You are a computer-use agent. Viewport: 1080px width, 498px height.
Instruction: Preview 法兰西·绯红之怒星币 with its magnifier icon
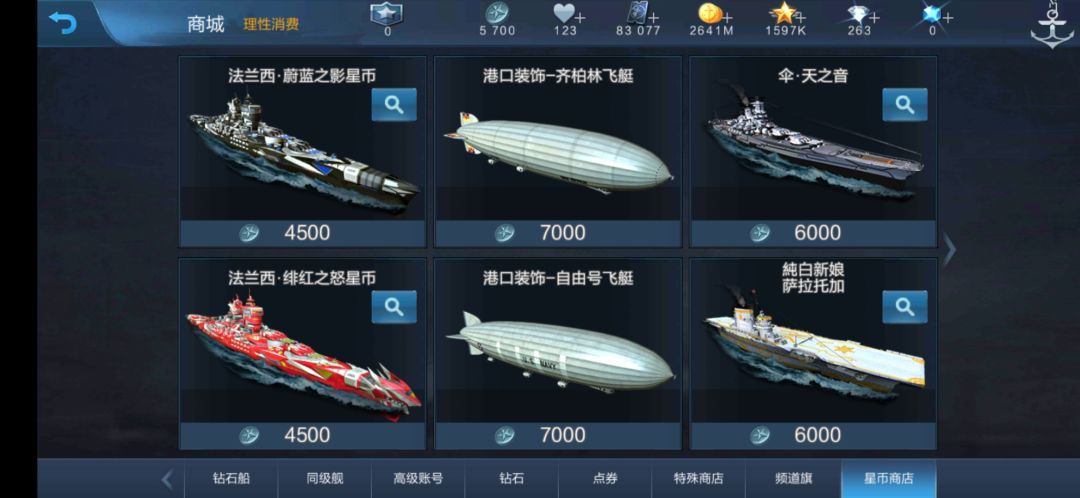pyautogui.click(x=394, y=307)
